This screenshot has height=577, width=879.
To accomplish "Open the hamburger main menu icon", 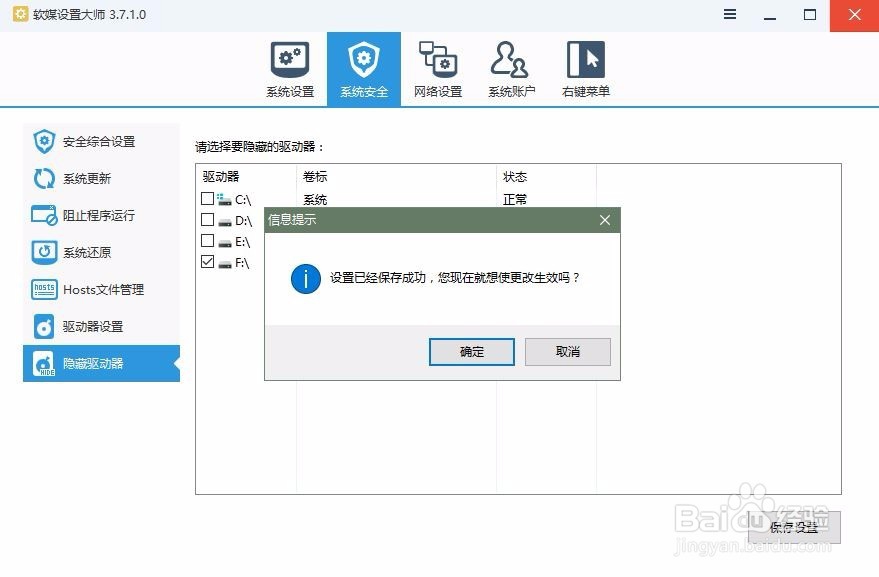I will coord(730,15).
